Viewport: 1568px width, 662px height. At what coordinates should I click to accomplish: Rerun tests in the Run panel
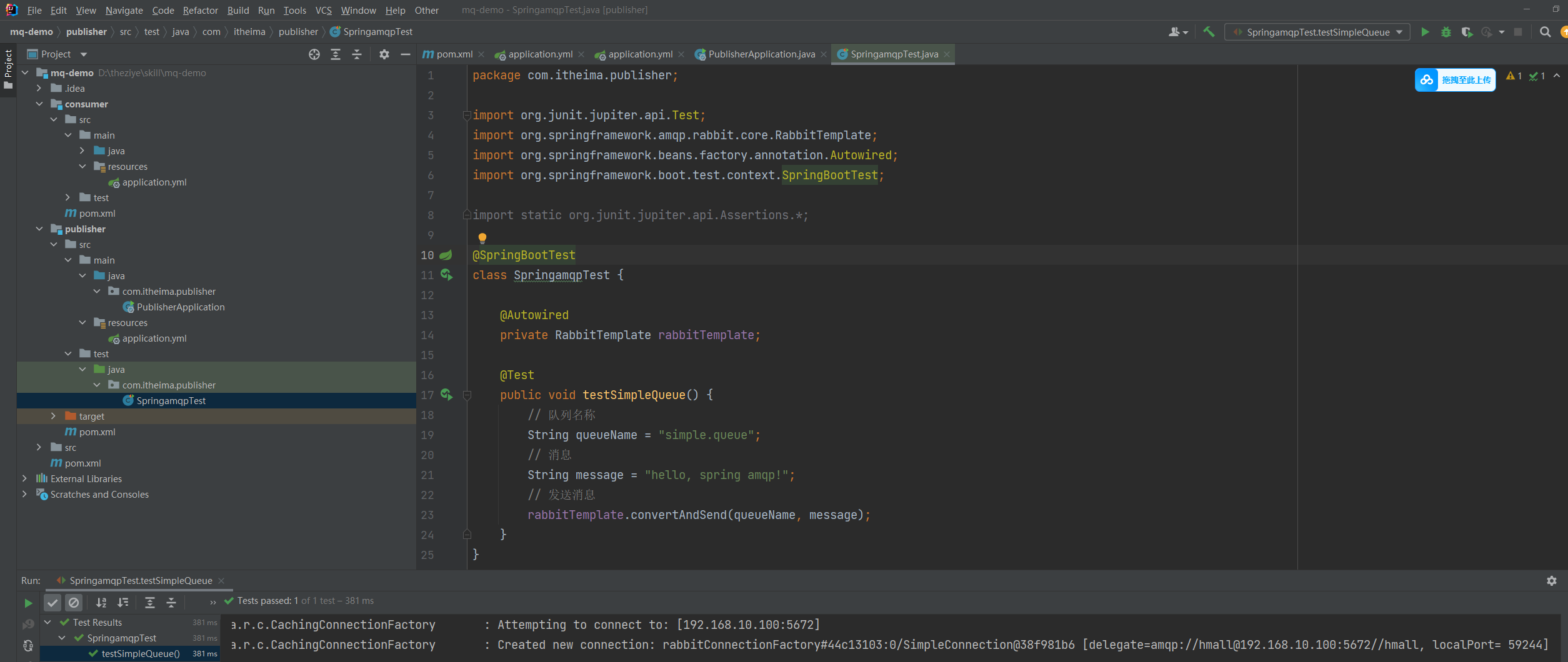click(28, 603)
